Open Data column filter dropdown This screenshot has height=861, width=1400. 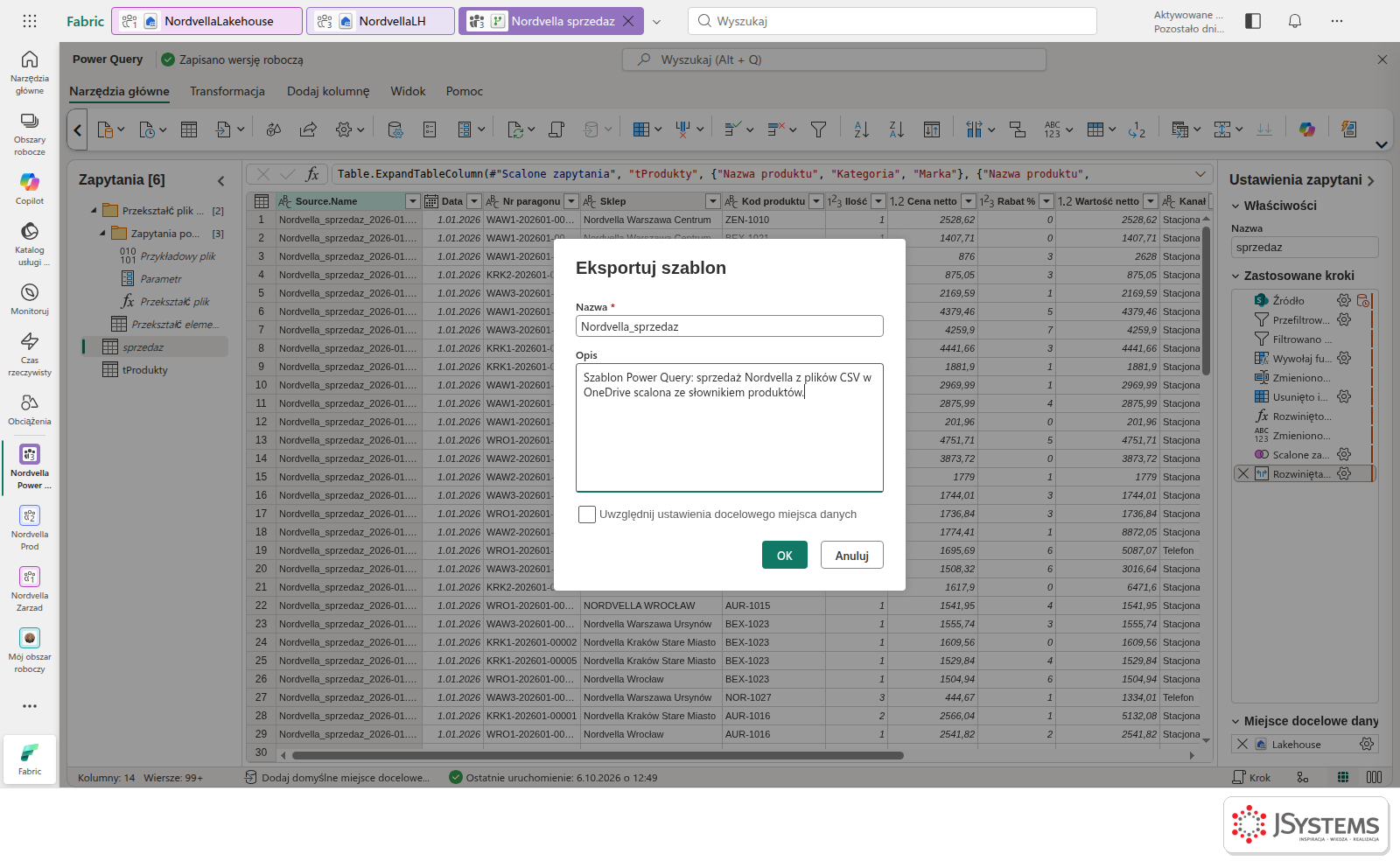[x=474, y=201]
